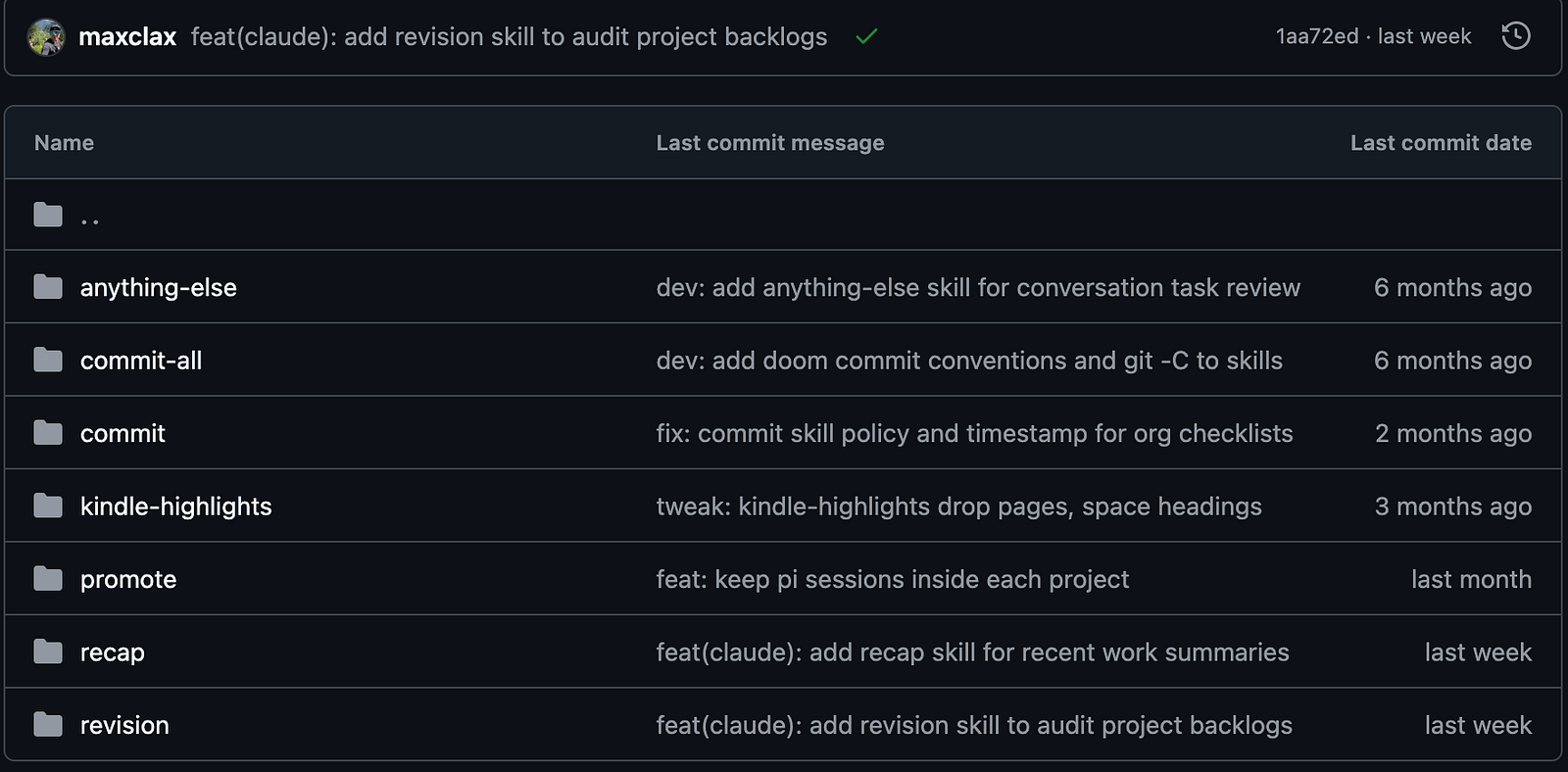
Task: Open the 'dev: add doom commit conventions' commit message
Action: (x=969, y=361)
